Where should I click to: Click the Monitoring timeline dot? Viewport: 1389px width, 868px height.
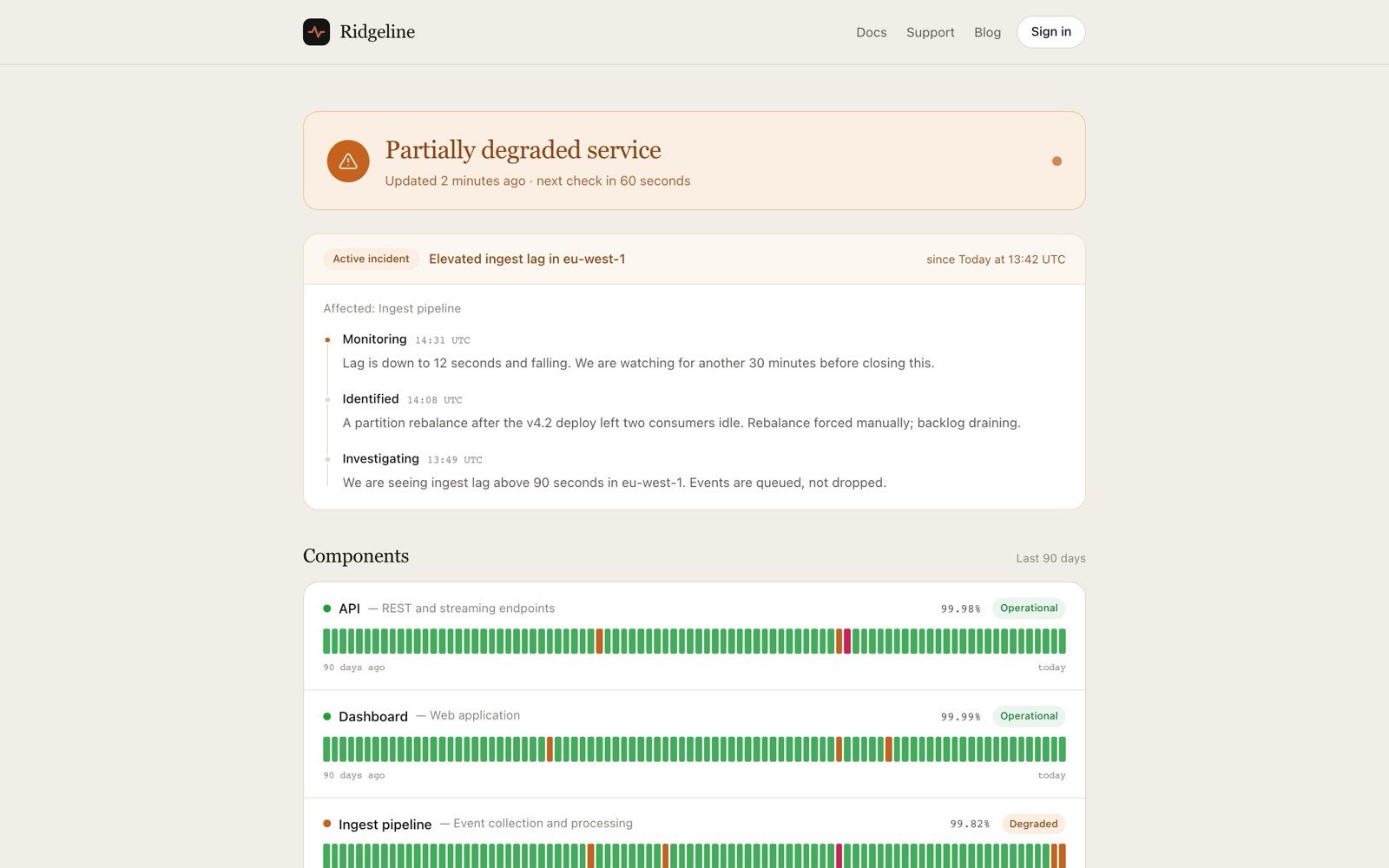click(327, 340)
